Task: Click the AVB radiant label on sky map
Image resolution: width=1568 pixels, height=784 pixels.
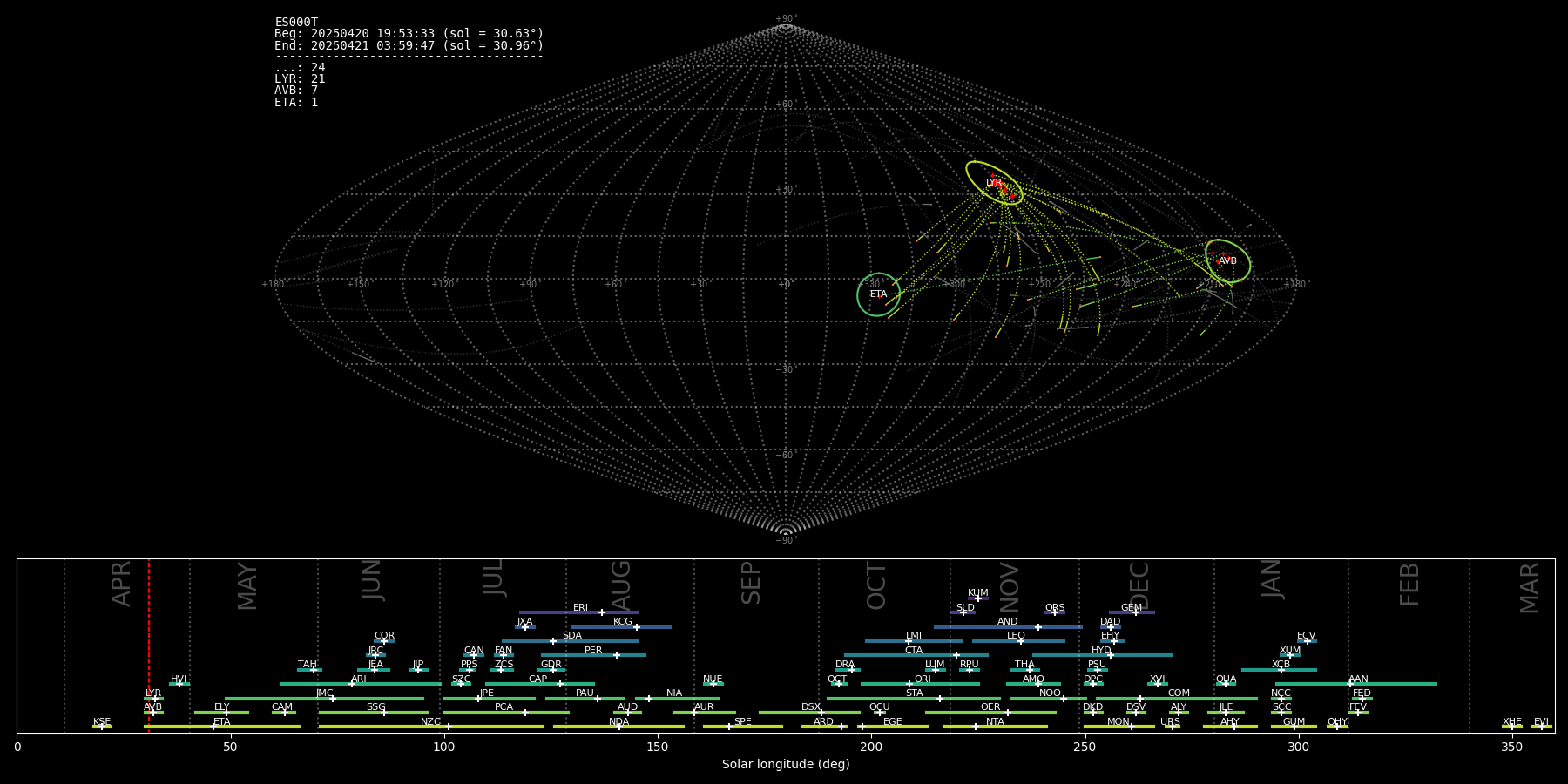Action: [1227, 261]
